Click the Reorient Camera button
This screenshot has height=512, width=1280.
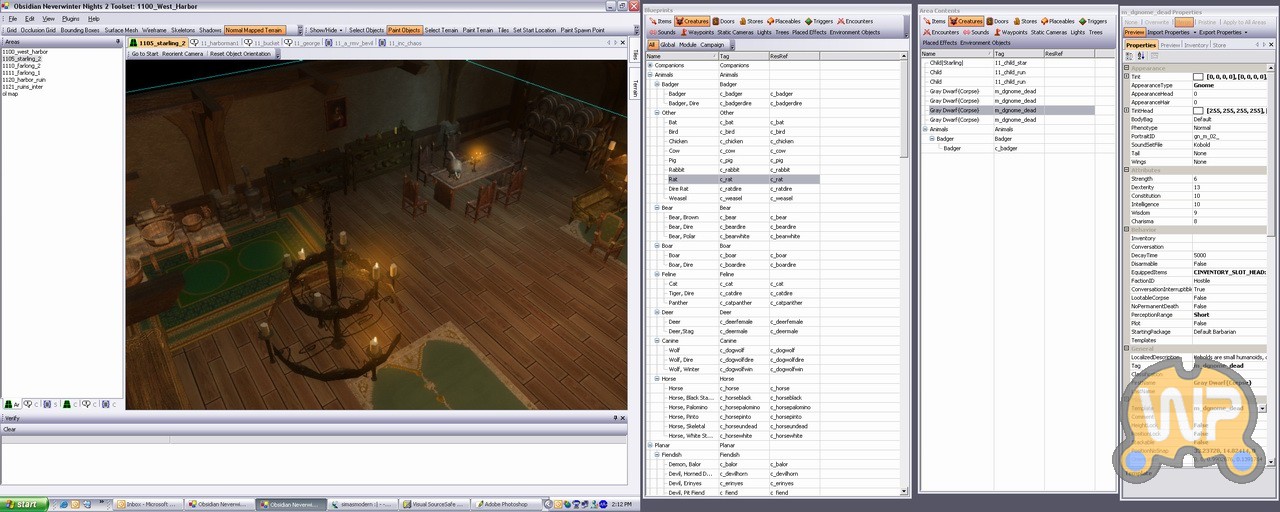click(x=183, y=54)
